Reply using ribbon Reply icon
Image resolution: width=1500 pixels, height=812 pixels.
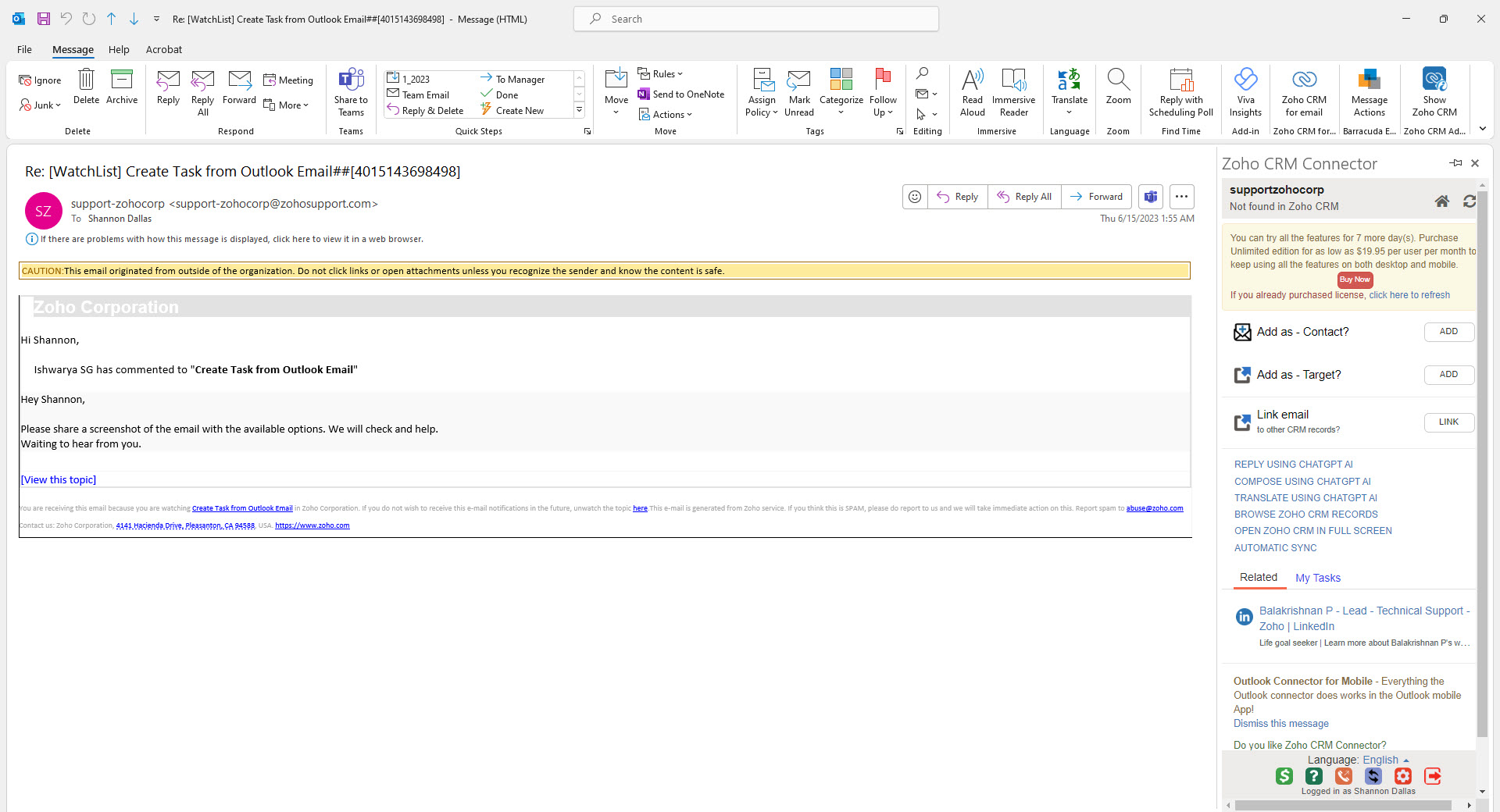point(168,87)
